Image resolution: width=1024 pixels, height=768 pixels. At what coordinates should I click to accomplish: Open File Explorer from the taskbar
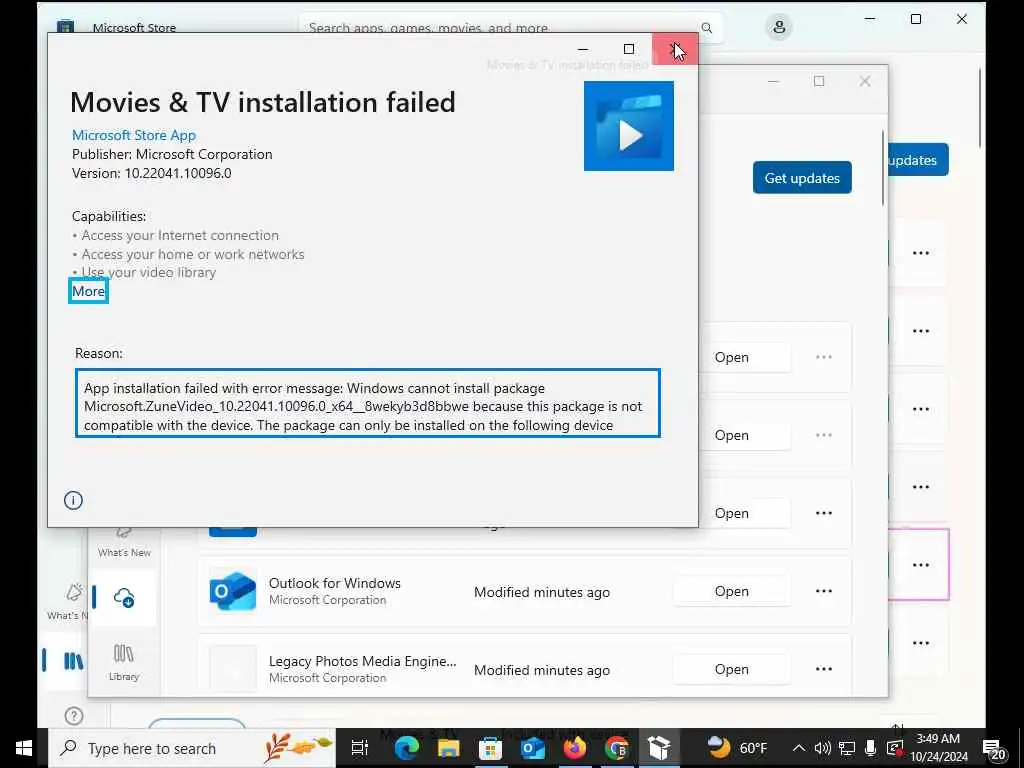click(x=448, y=748)
